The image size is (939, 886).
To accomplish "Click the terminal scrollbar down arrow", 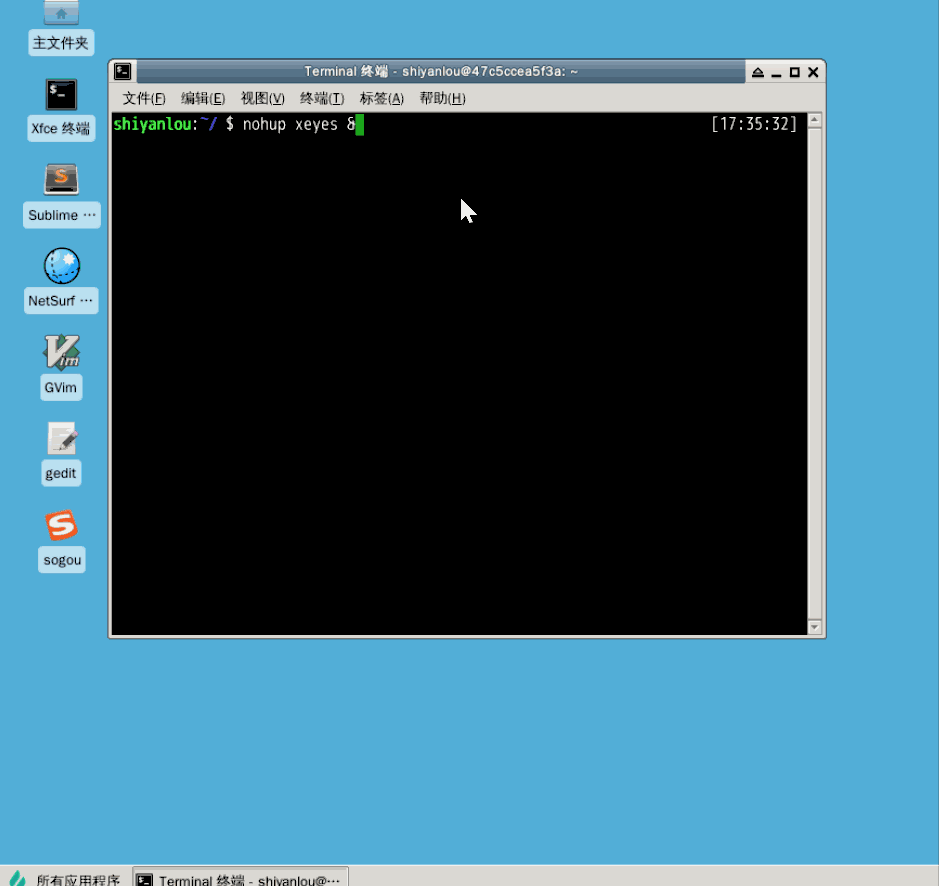I will point(814,627).
